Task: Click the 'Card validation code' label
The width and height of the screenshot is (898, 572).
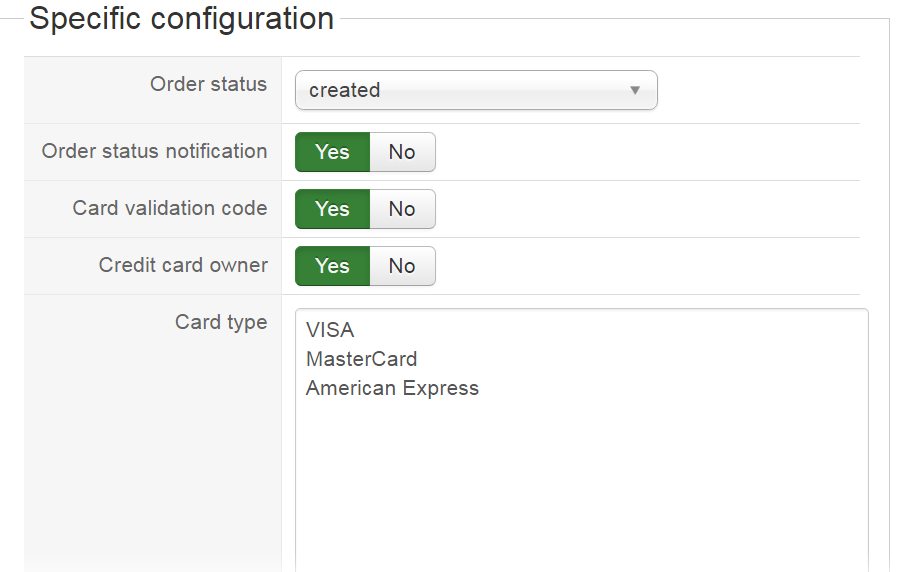Action: tap(169, 208)
